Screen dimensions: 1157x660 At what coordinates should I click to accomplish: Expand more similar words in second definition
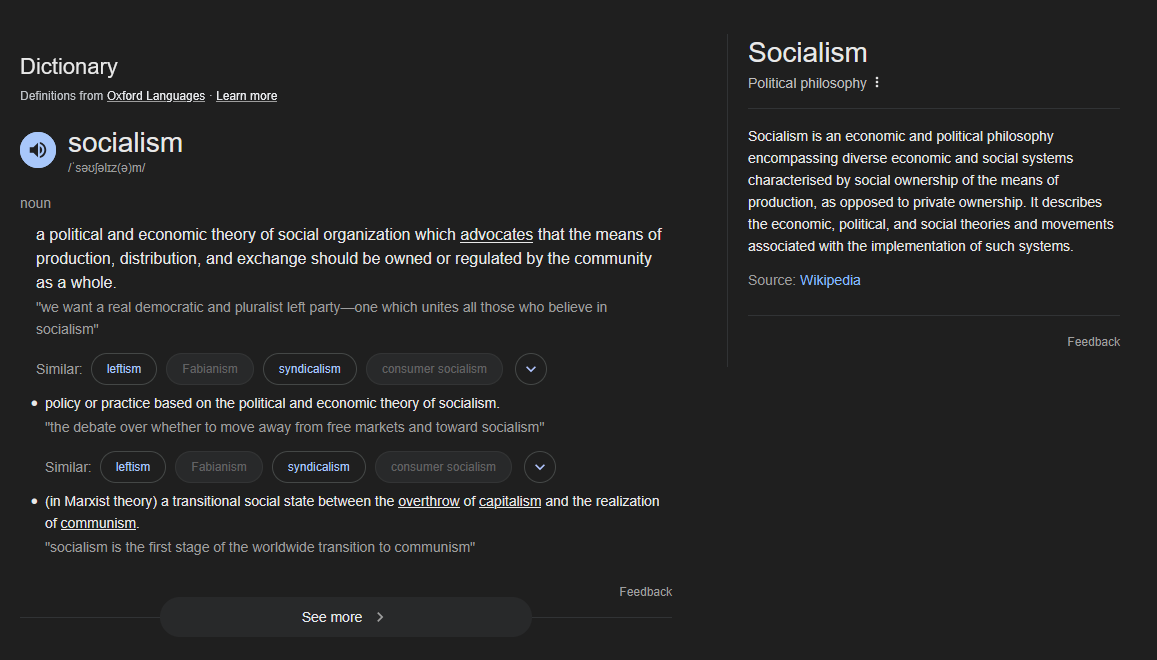pyautogui.click(x=539, y=467)
